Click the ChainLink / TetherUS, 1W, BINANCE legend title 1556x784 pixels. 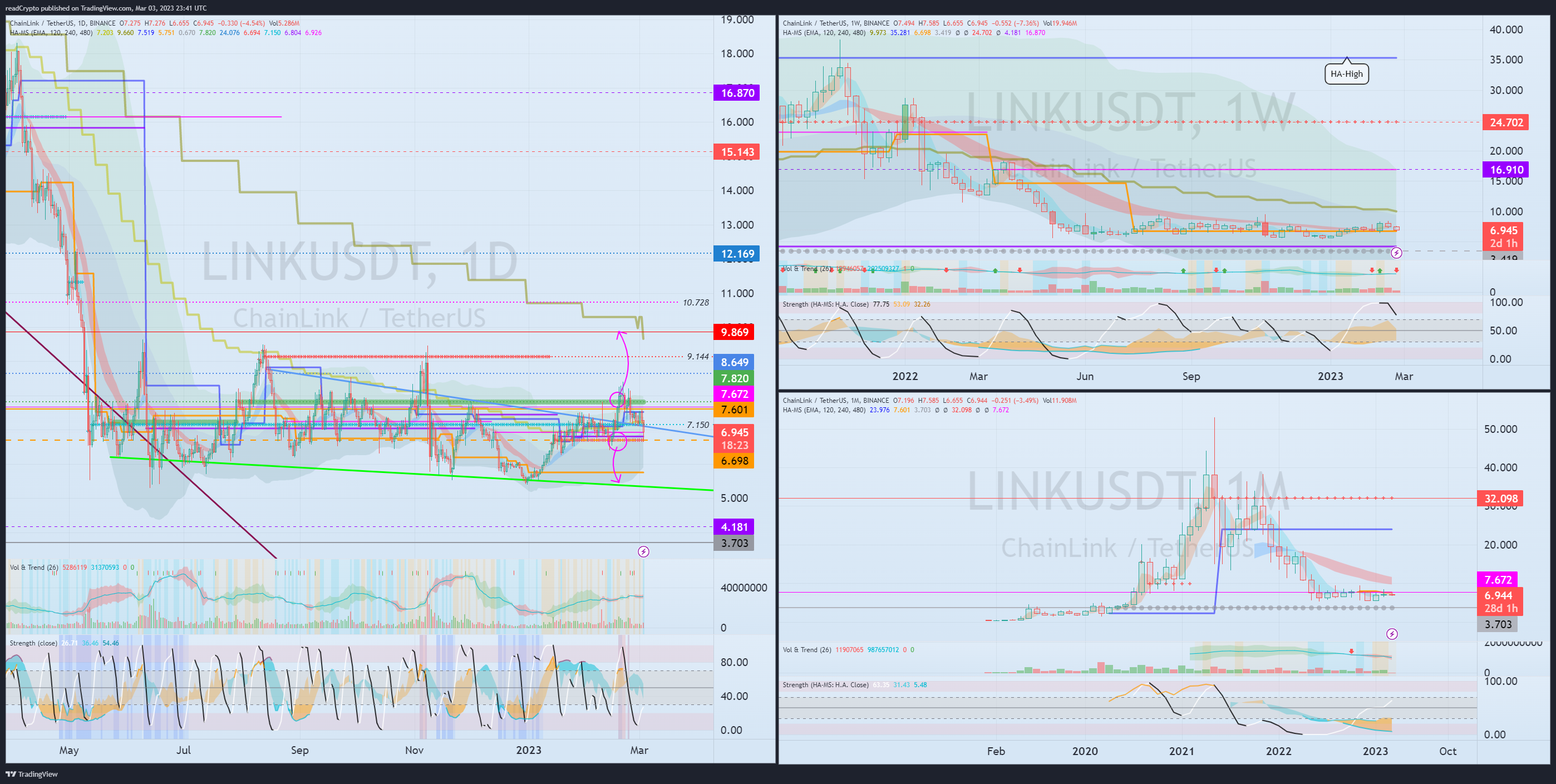(x=836, y=23)
